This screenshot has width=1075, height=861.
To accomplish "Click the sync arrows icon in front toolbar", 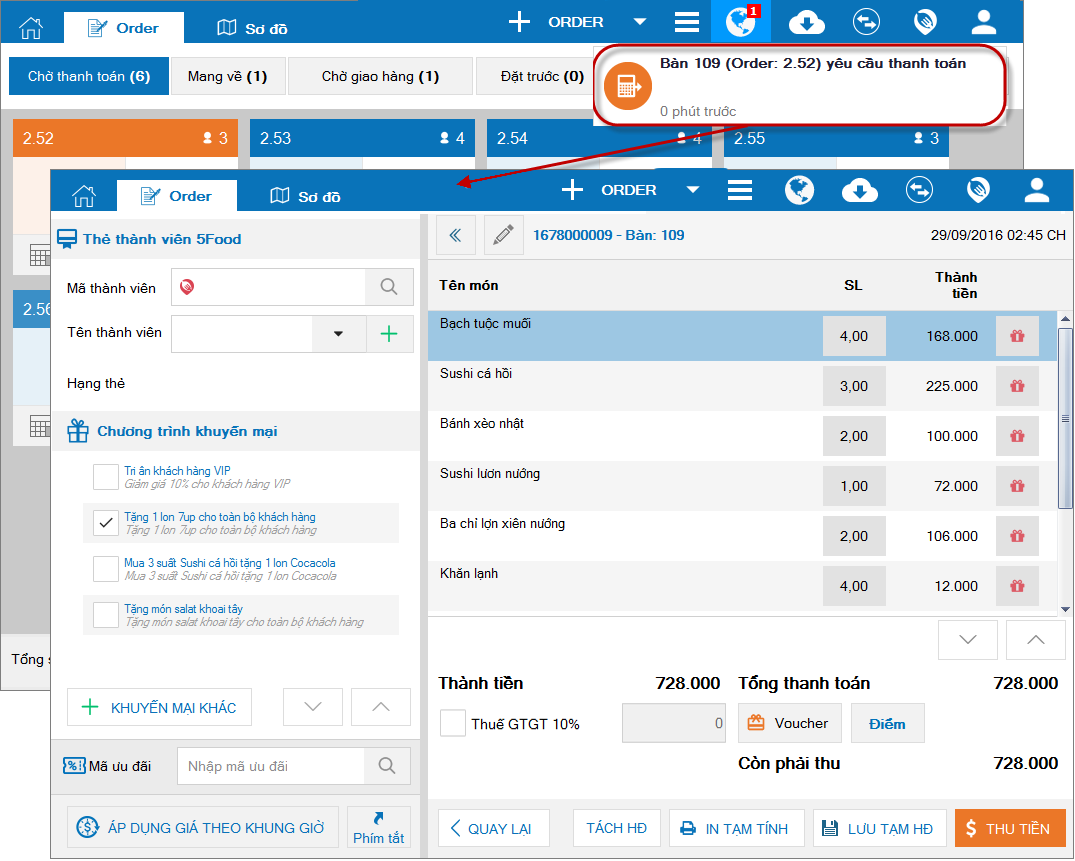I will (x=919, y=190).
